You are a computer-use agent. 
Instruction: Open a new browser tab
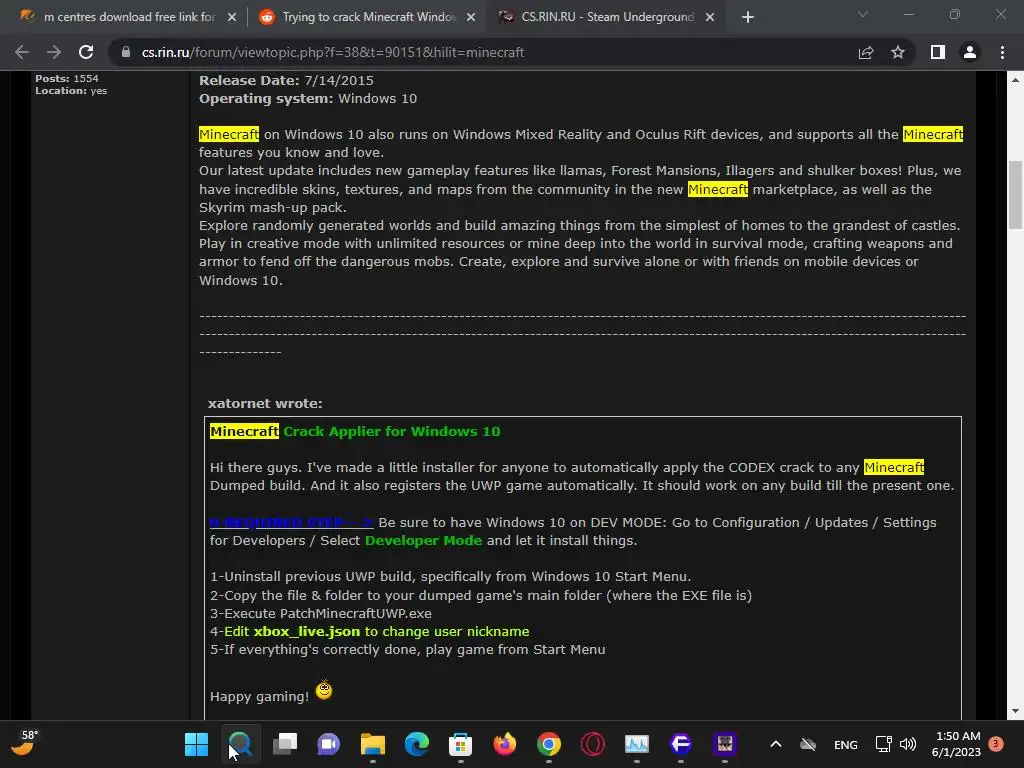click(x=748, y=17)
